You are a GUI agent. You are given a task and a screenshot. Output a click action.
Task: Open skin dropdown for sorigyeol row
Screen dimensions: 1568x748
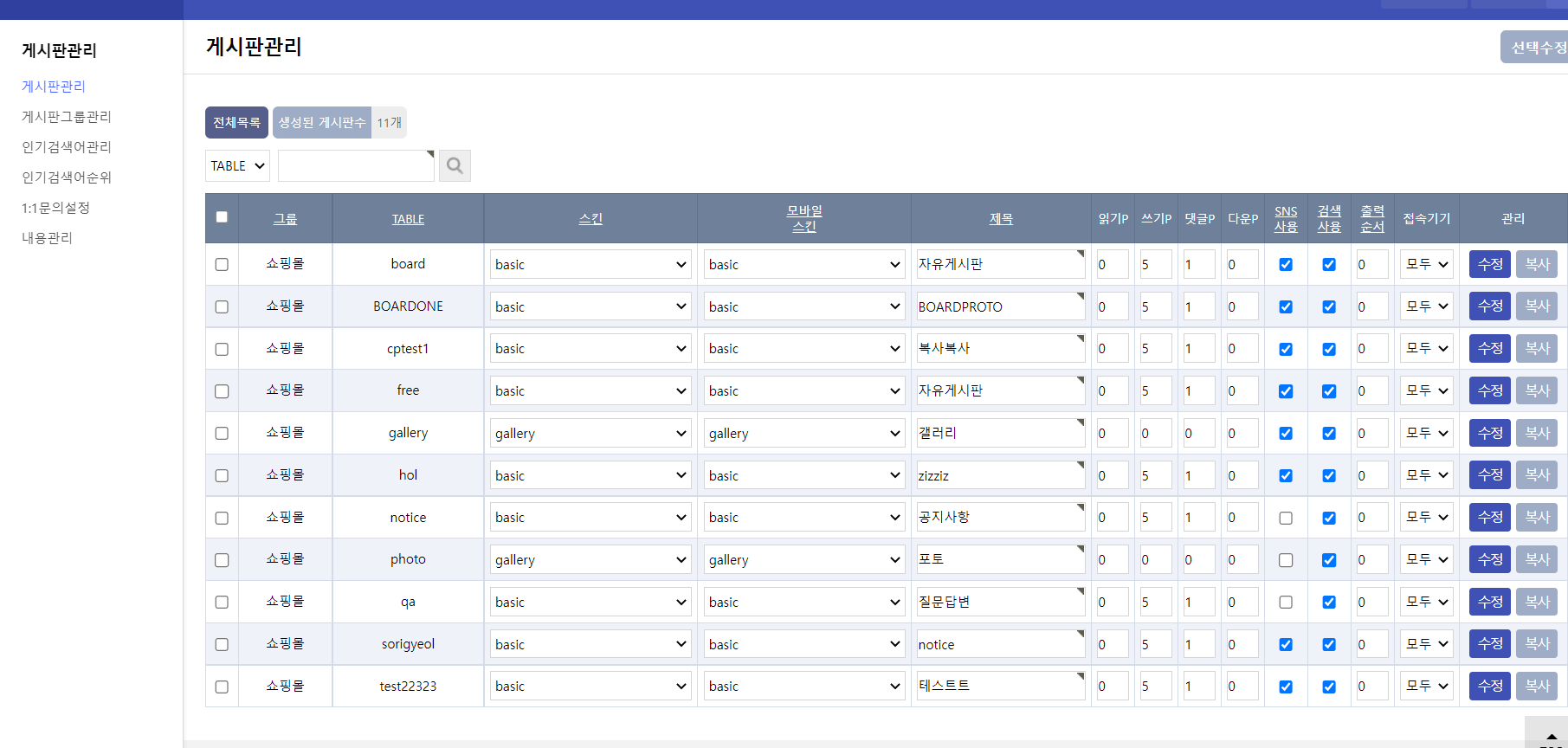590,644
